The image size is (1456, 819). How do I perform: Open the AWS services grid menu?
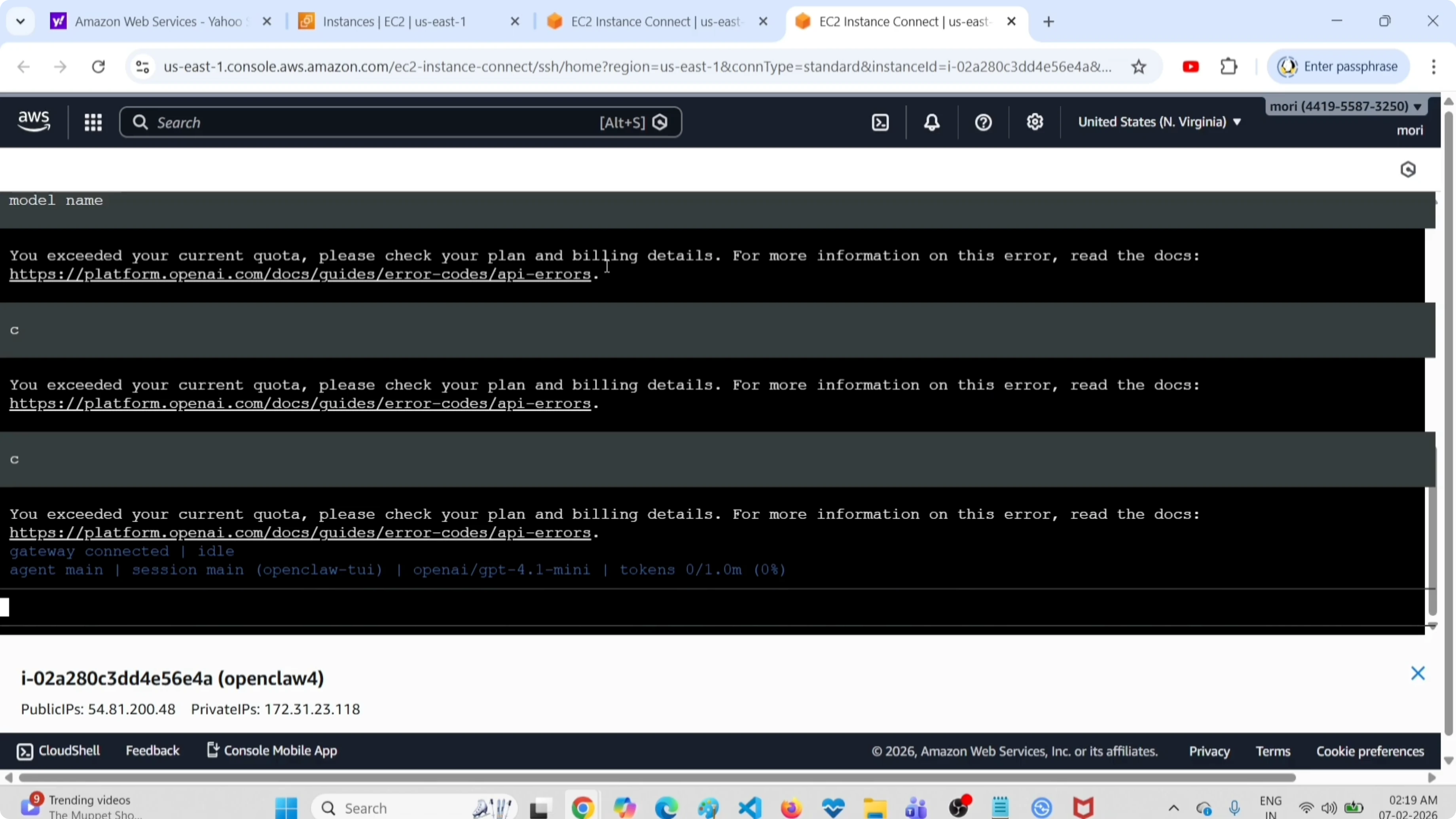point(93,122)
